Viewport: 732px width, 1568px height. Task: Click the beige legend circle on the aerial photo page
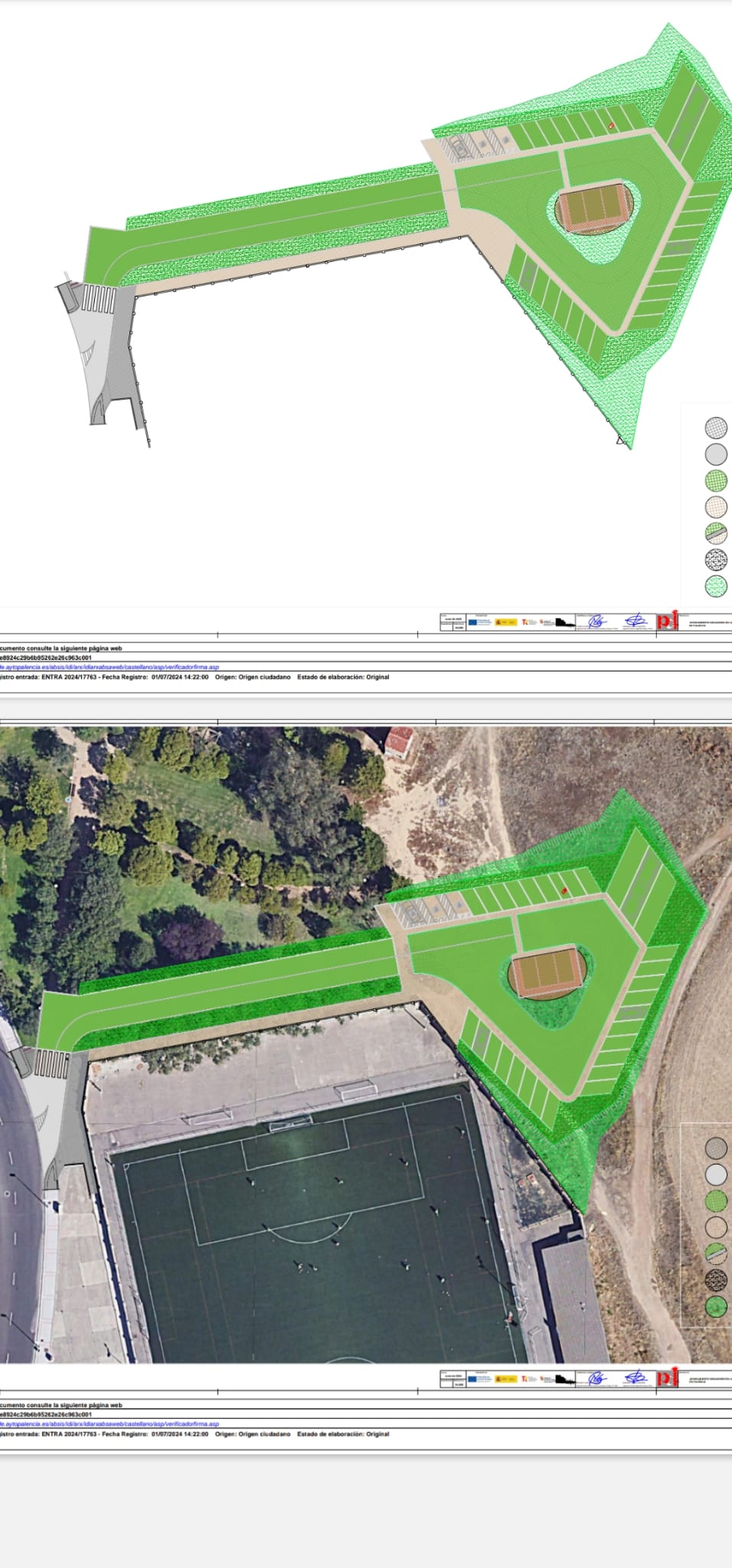click(716, 1227)
